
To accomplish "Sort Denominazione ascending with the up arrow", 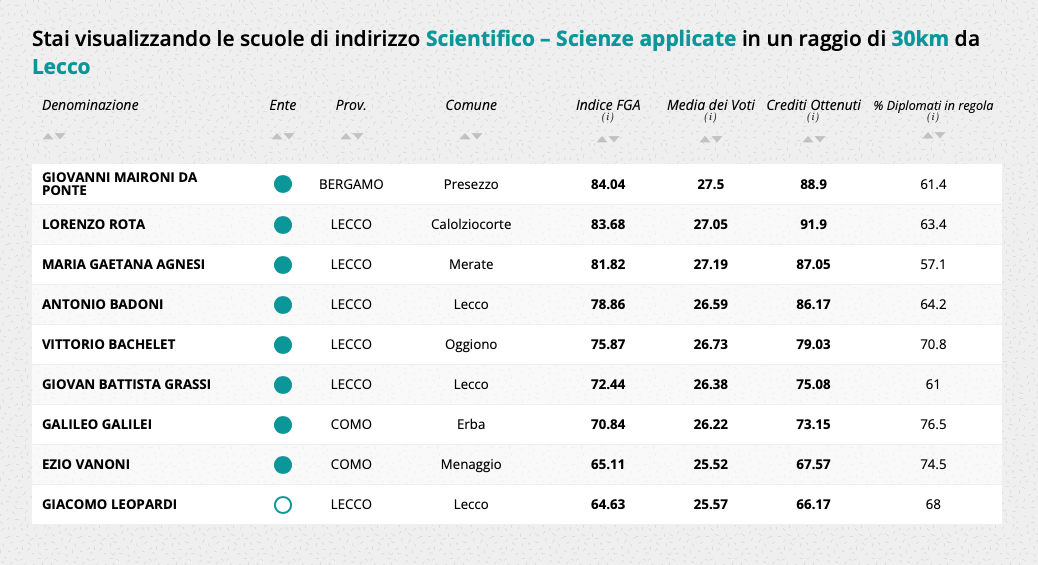I will (48, 136).
